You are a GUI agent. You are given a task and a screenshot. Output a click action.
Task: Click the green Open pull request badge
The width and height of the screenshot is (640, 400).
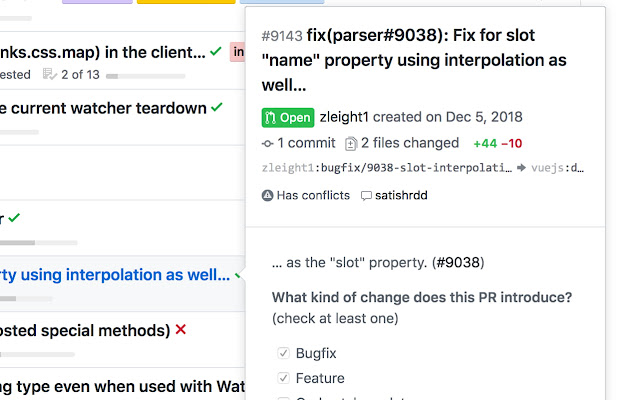[x=287, y=118]
